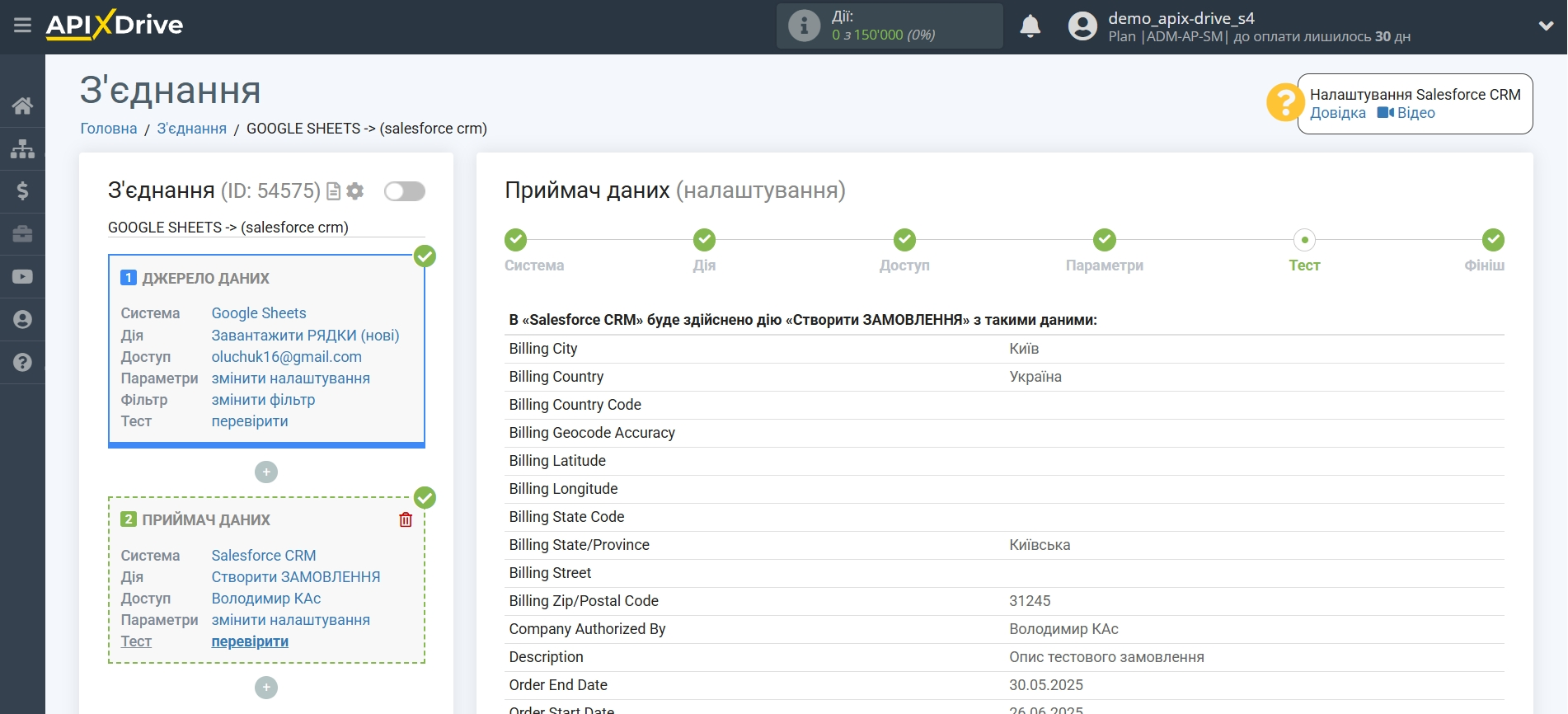This screenshot has width=1568, height=714.
Task: Go to Параметри wizard step
Action: point(1105,240)
